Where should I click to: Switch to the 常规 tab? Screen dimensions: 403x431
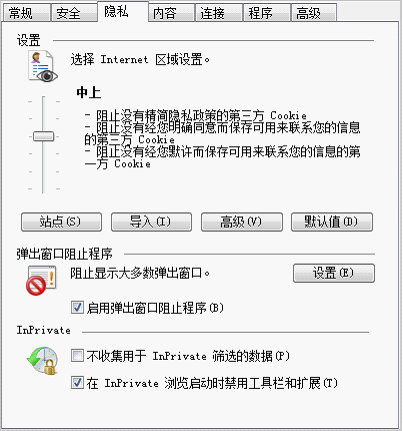coord(26,13)
